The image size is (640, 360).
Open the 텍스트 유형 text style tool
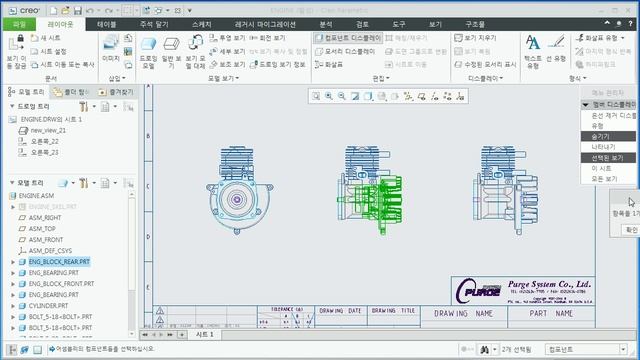click(533, 51)
